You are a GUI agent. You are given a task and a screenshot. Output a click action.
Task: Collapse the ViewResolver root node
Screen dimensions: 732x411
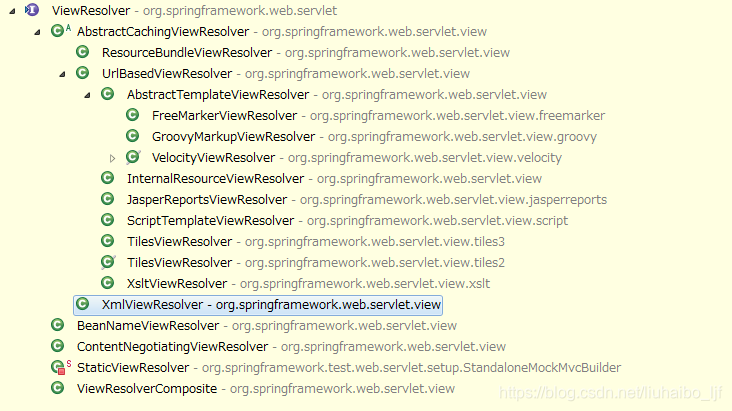coord(13,11)
